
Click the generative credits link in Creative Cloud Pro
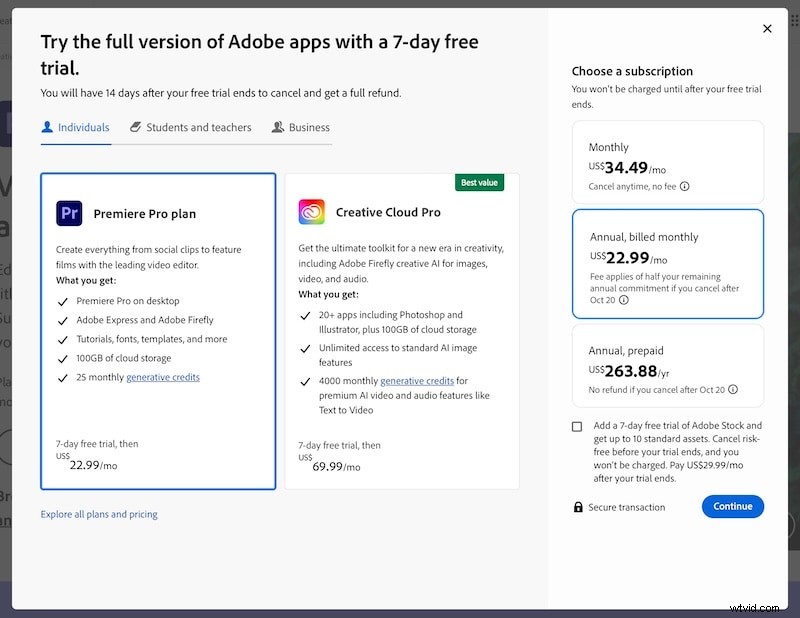tap(417, 380)
